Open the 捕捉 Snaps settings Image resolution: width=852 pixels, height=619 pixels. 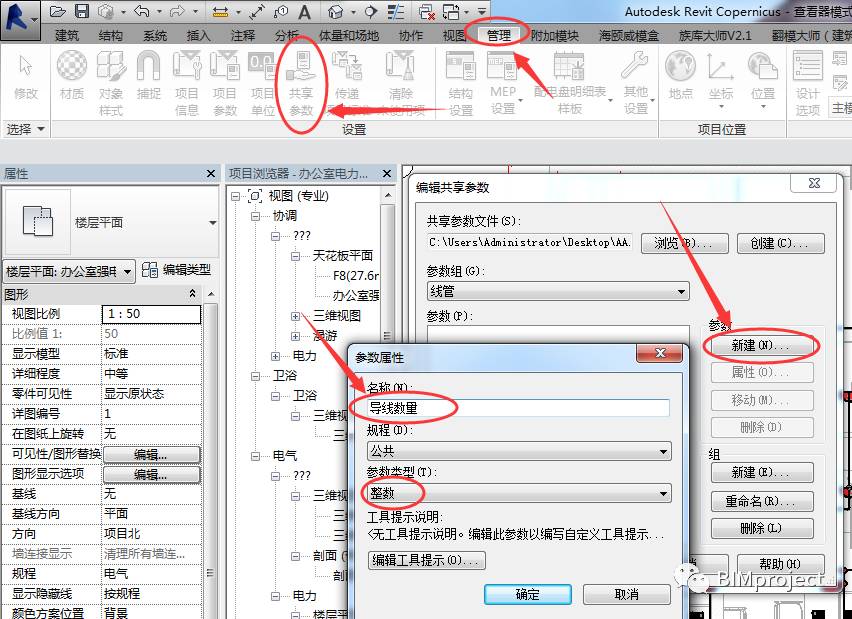click(148, 76)
